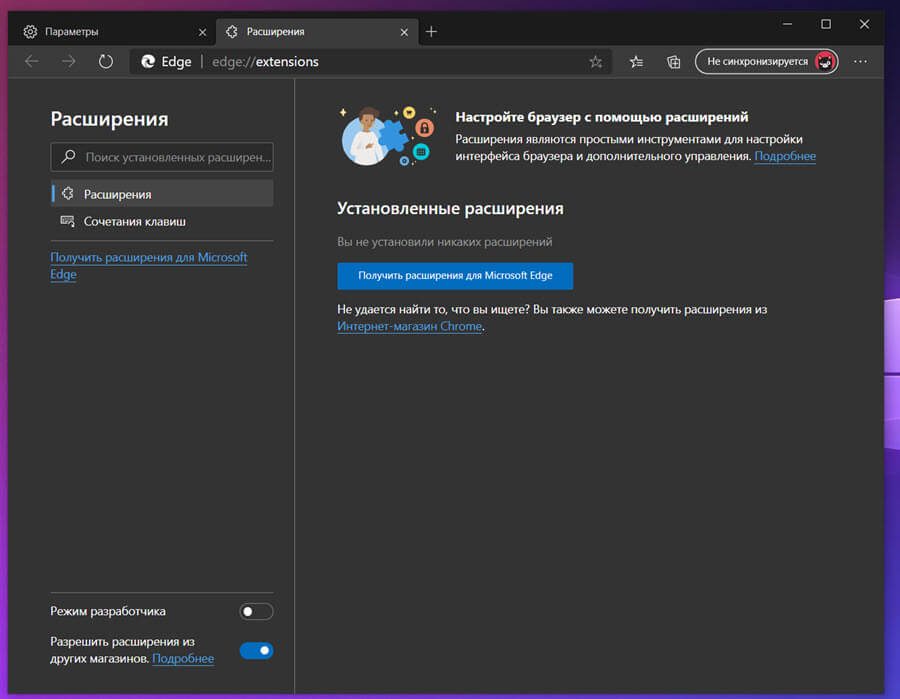
Task: Minimize the Edge window
Action: pos(787,24)
